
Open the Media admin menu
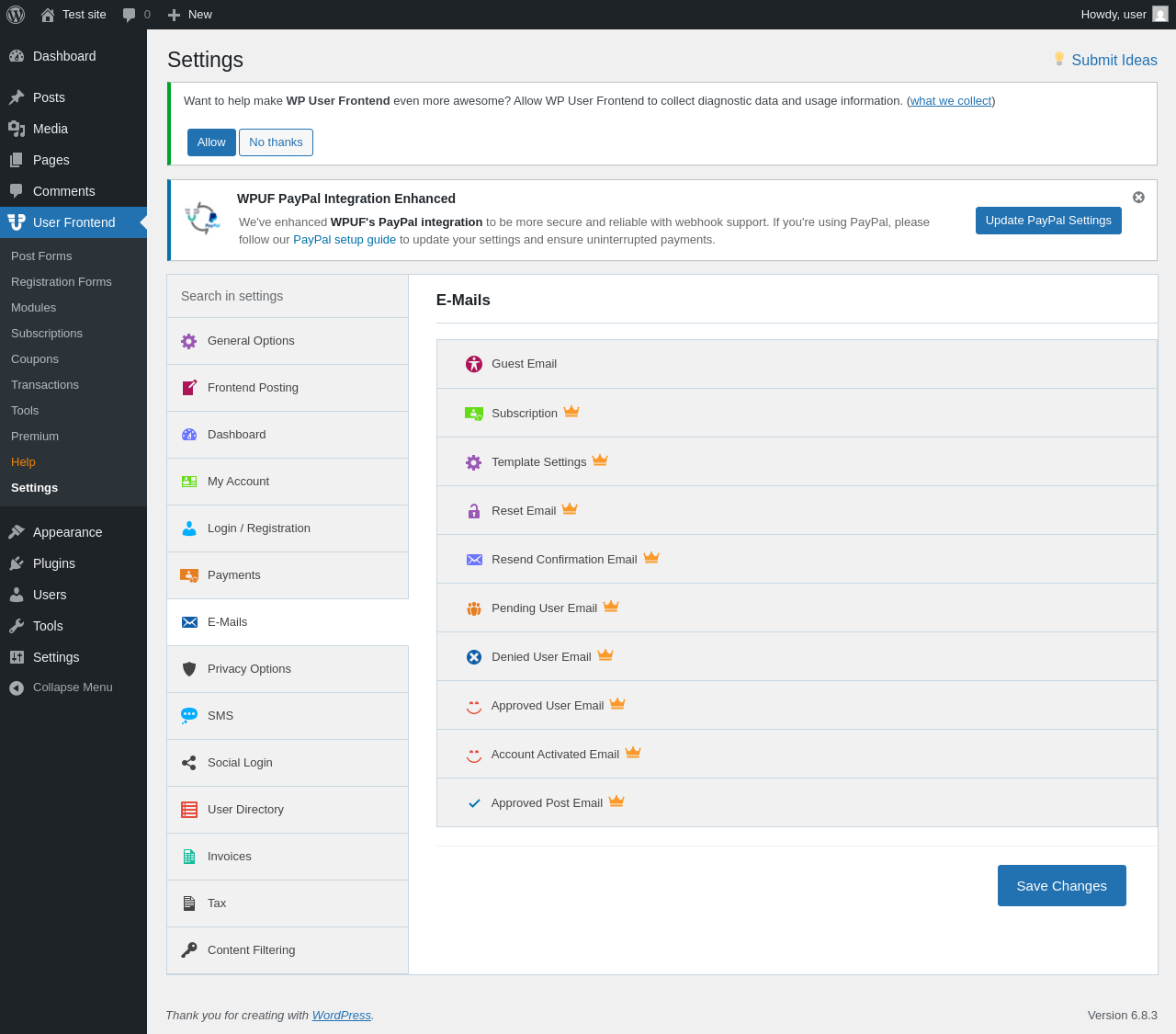click(x=73, y=129)
